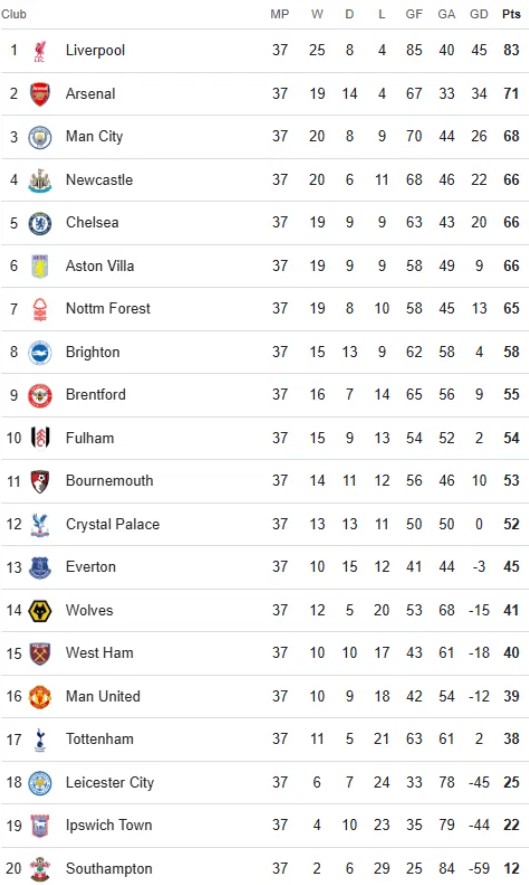This screenshot has width=529, height=885.
Task: Click the Pts column header
Action: 511,14
